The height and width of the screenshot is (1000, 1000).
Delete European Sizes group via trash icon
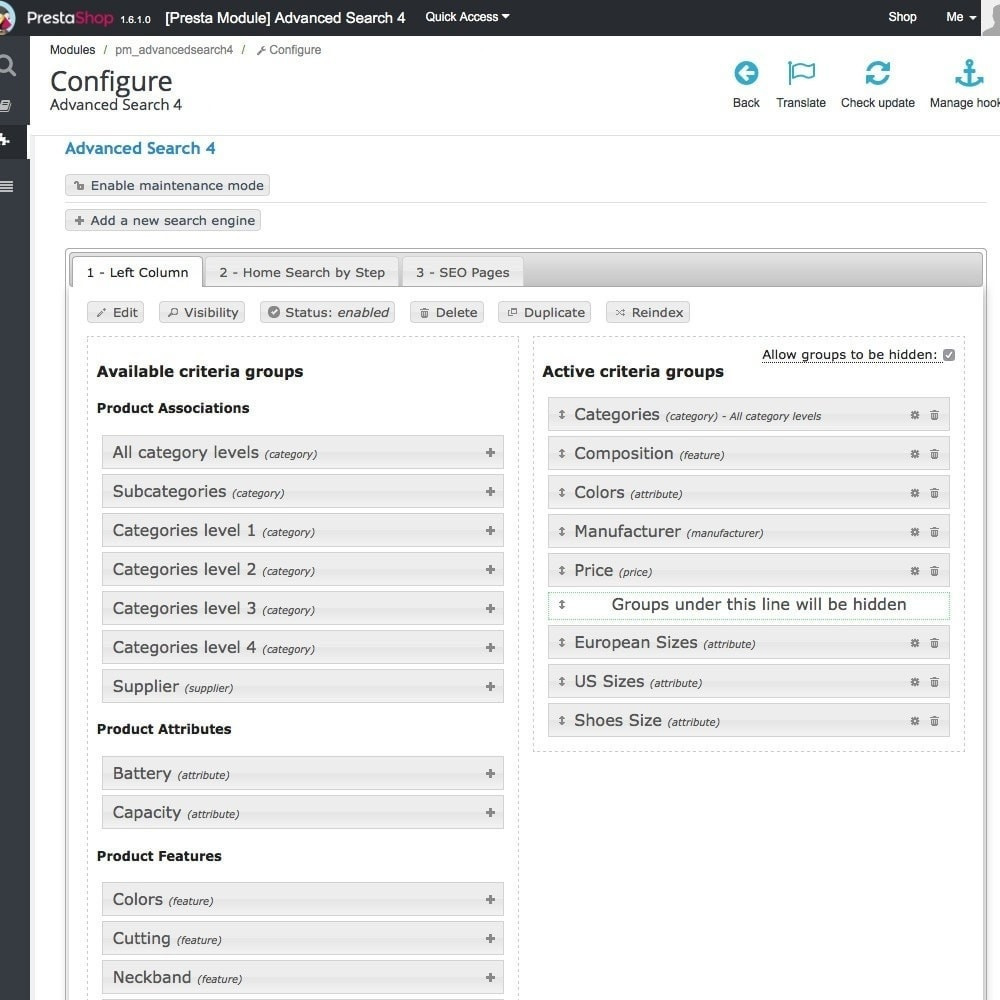tap(934, 642)
